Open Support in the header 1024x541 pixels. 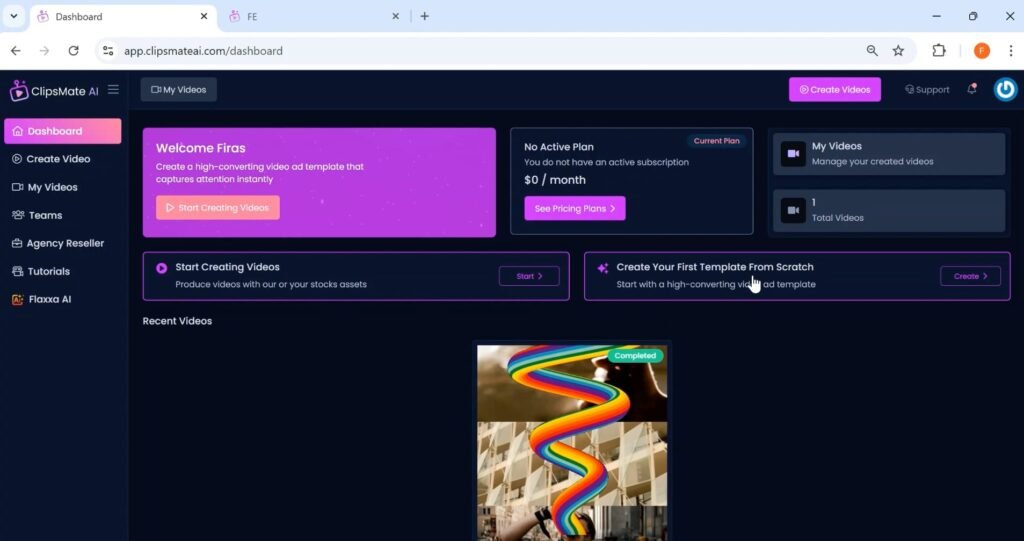pyautogui.click(x=927, y=90)
